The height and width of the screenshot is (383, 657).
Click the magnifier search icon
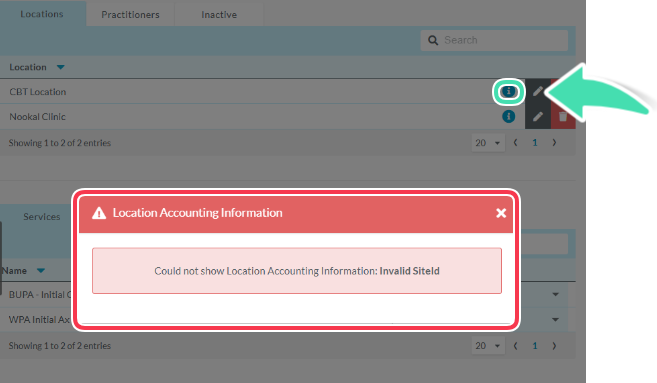[x=433, y=40]
